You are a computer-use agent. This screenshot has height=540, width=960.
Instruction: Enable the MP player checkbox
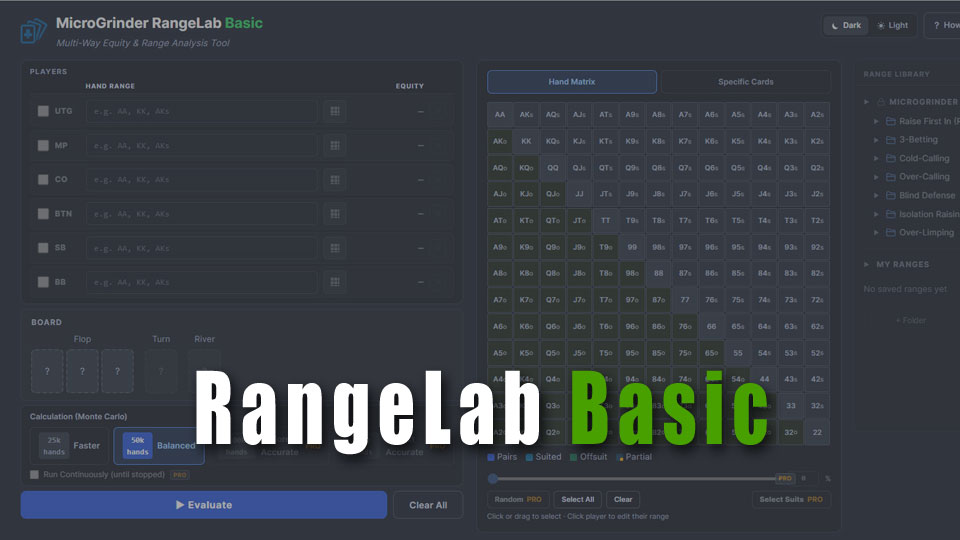[43, 145]
